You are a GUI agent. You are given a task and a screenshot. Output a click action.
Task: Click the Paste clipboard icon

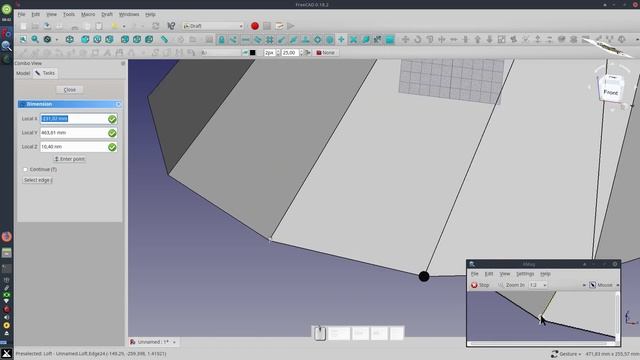coord(99,26)
